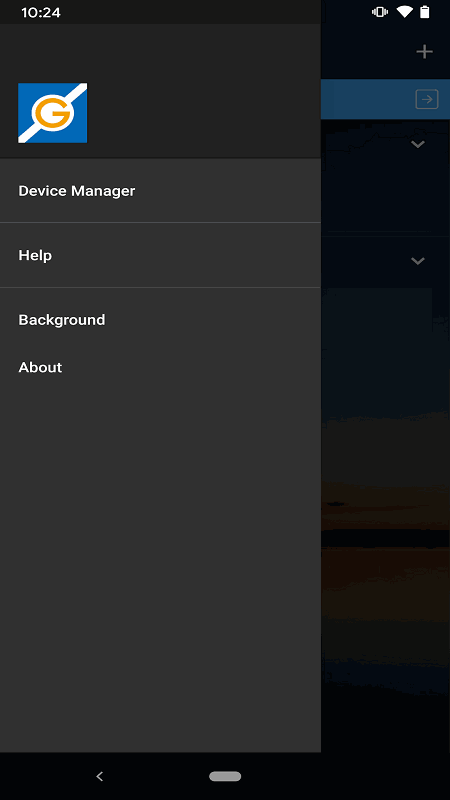Tap the vibrate mode status icon
450x800 pixels.
[x=380, y=12]
